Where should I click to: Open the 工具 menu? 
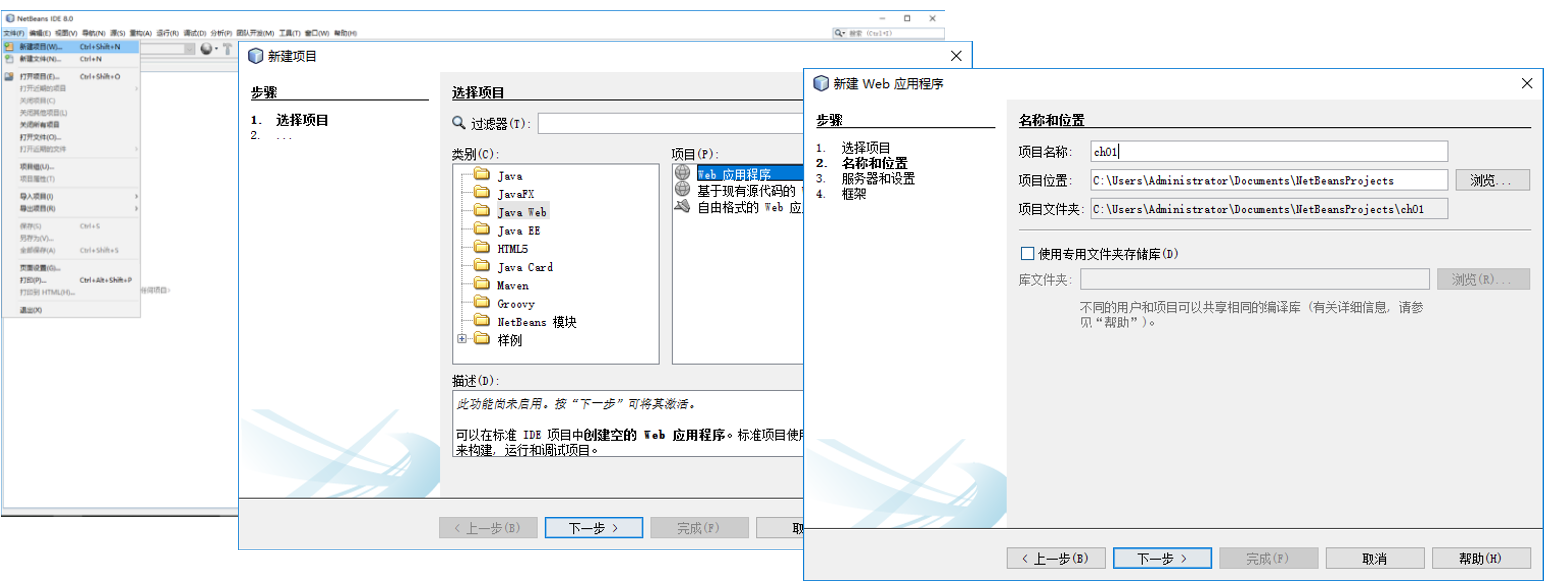click(x=290, y=33)
